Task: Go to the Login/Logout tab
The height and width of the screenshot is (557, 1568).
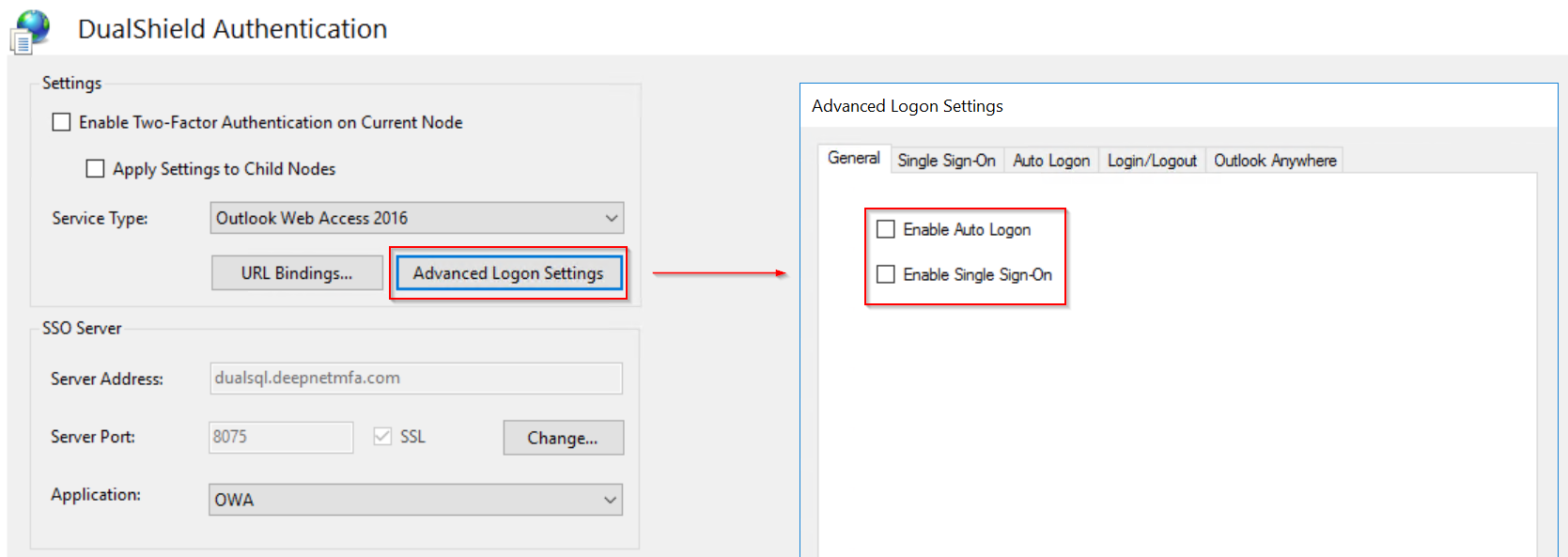Action: [1152, 161]
